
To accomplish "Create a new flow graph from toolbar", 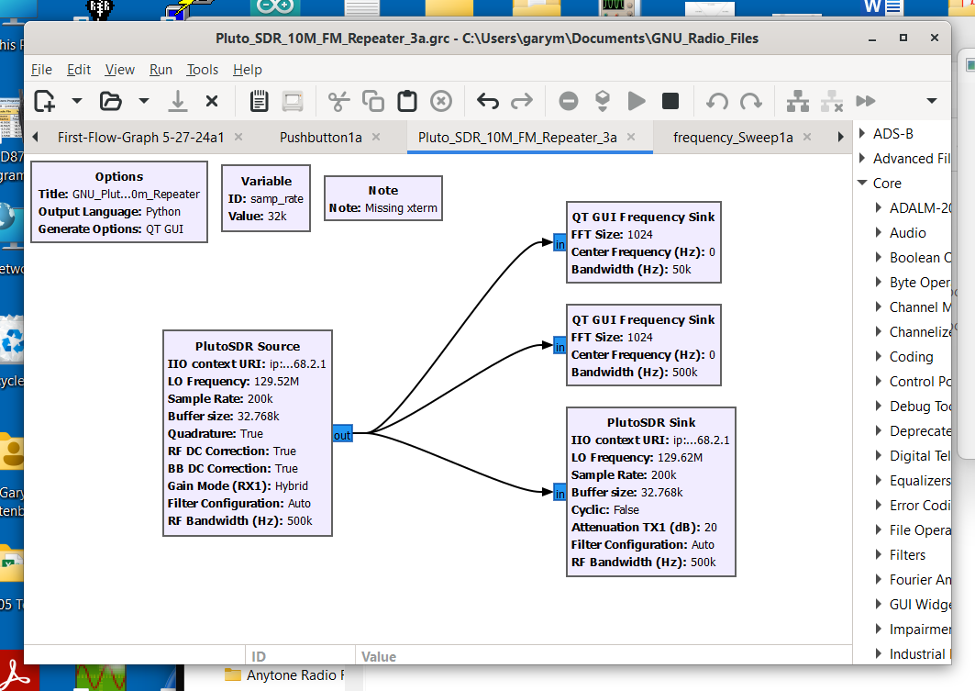I will coord(45,101).
